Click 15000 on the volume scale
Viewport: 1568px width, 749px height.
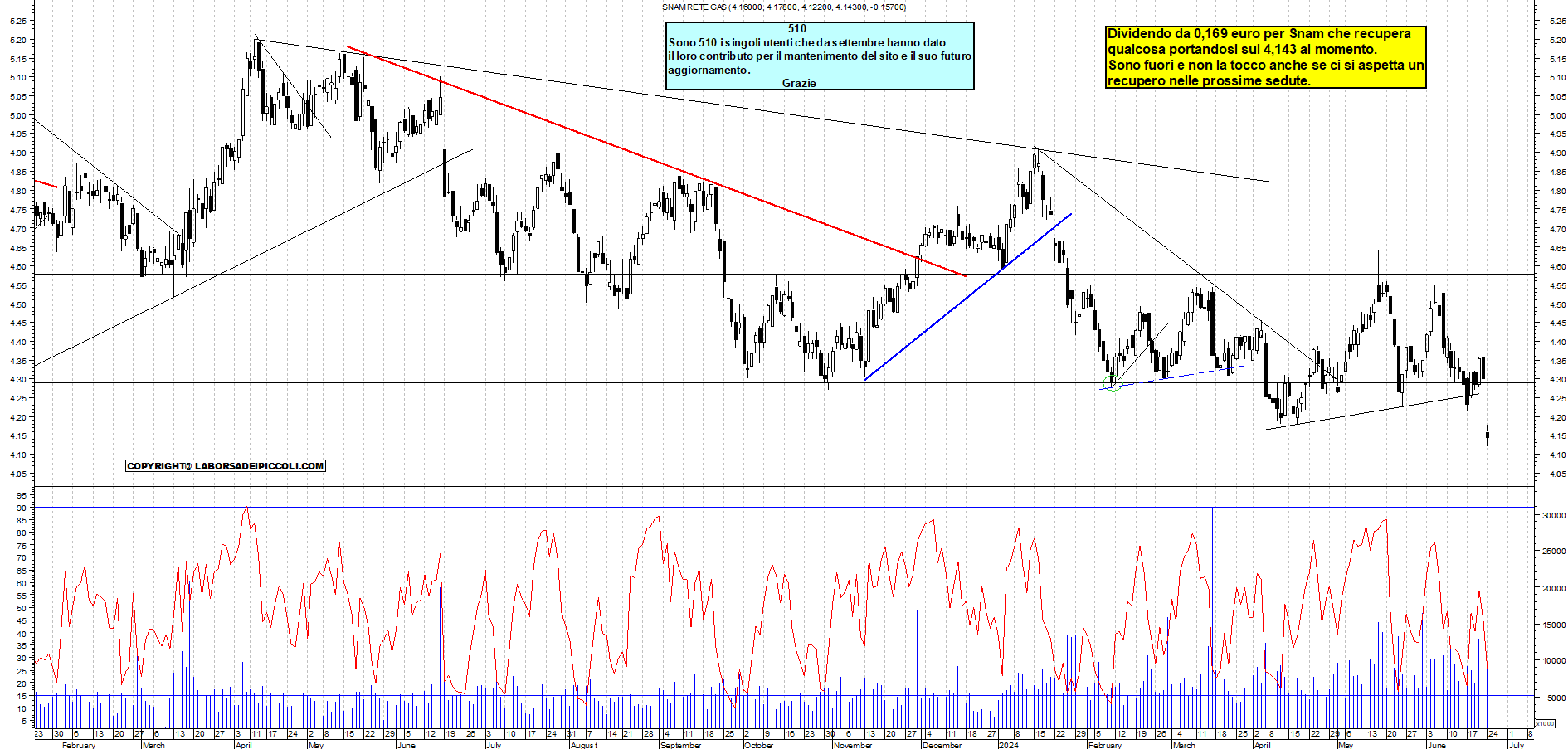[x=1553, y=625]
